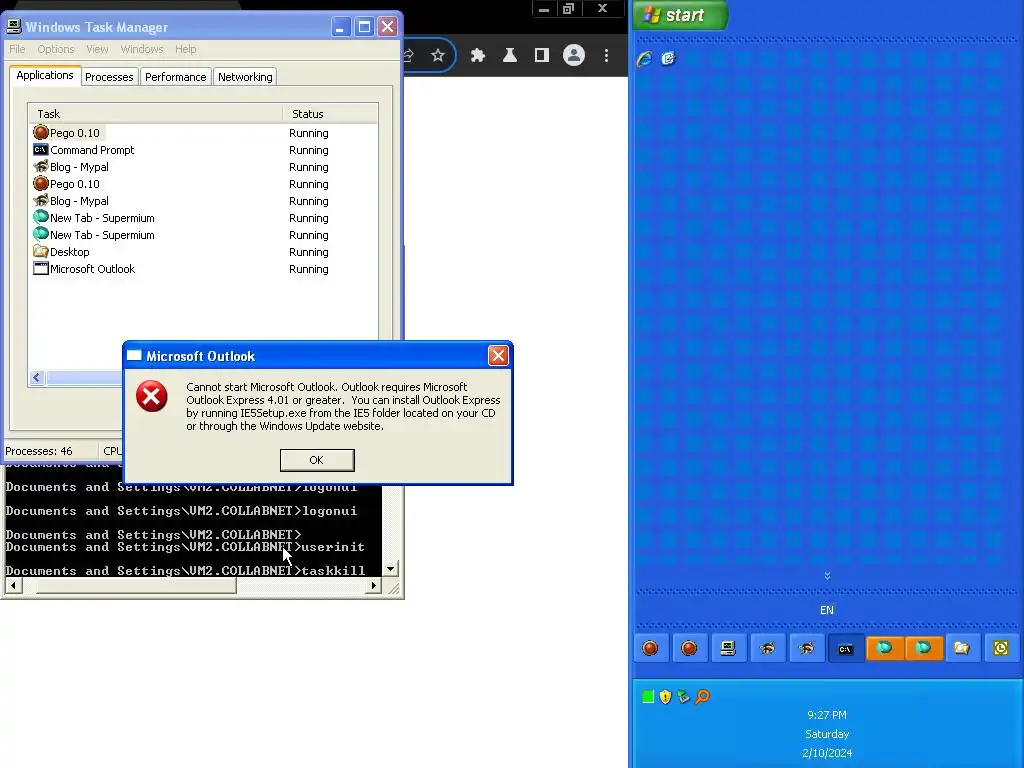Click the Command Prompt scroll-right arrow
Image resolution: width=1024 pixels, height=768 pixels.
374,586
